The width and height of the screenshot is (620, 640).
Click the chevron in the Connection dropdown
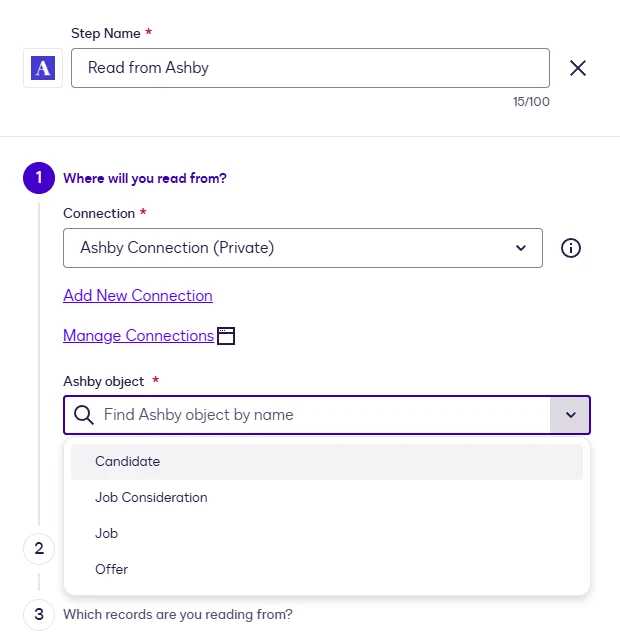(520, 248)
